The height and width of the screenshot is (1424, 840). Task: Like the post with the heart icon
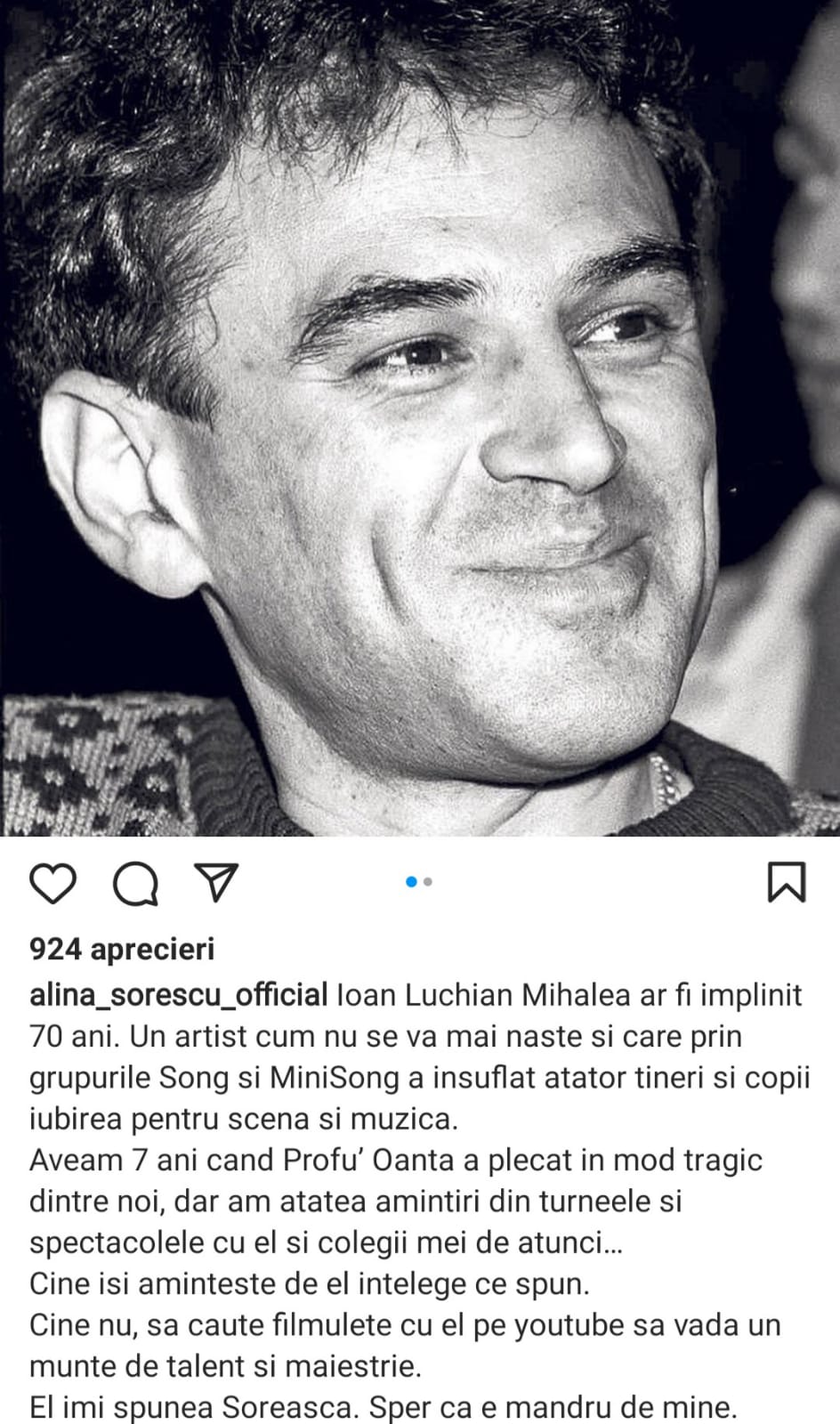coord(53,883)
